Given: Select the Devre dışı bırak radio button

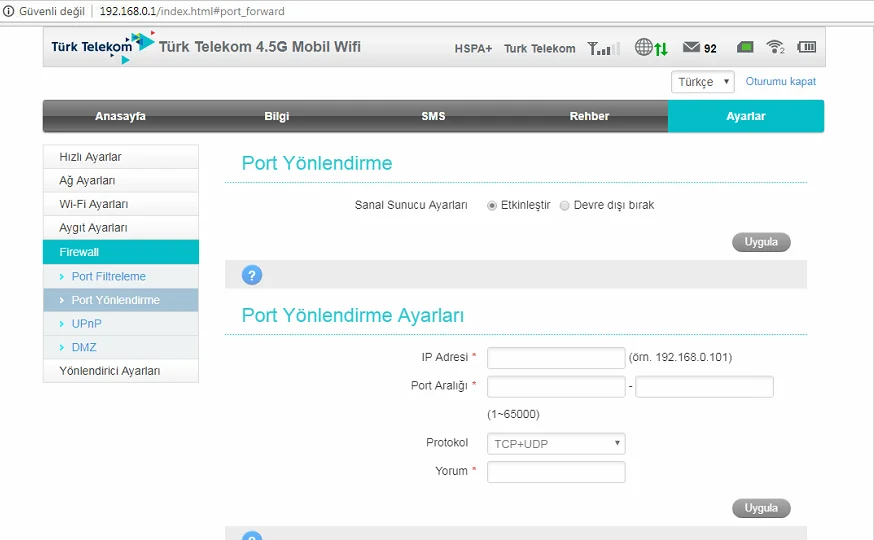Looking at the screenshot, I should pos(565,205).
